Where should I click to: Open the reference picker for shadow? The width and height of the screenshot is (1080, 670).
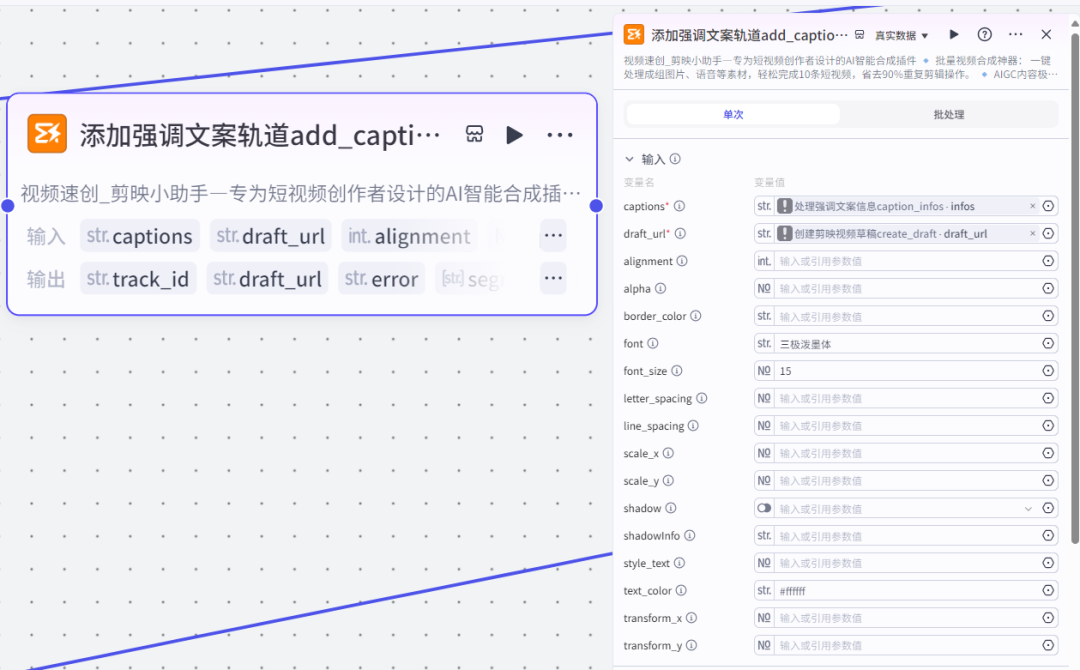click(x=1048, y=508)
